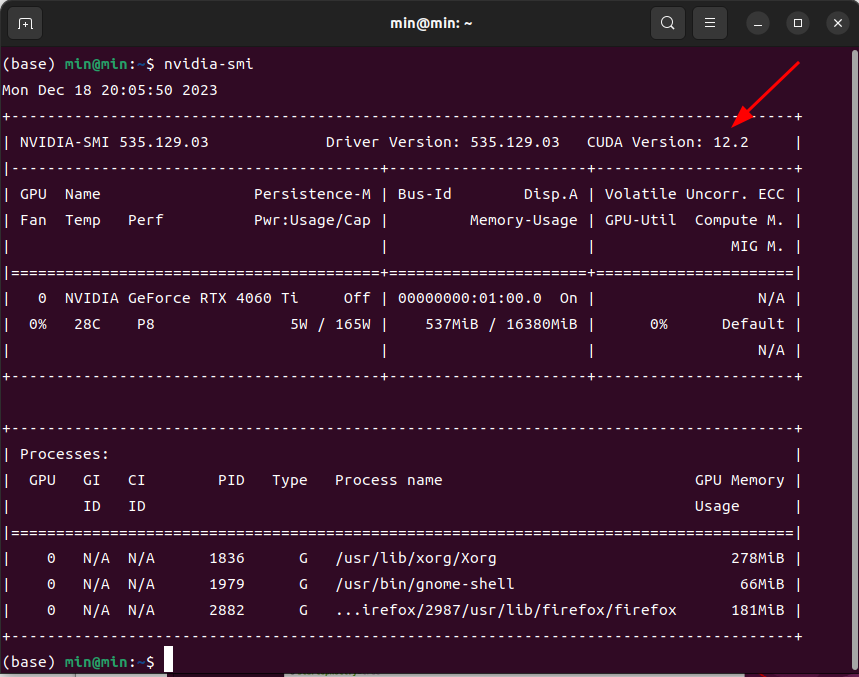Click the 28C temperature value

pyautogui.click(x=87, y=324)
